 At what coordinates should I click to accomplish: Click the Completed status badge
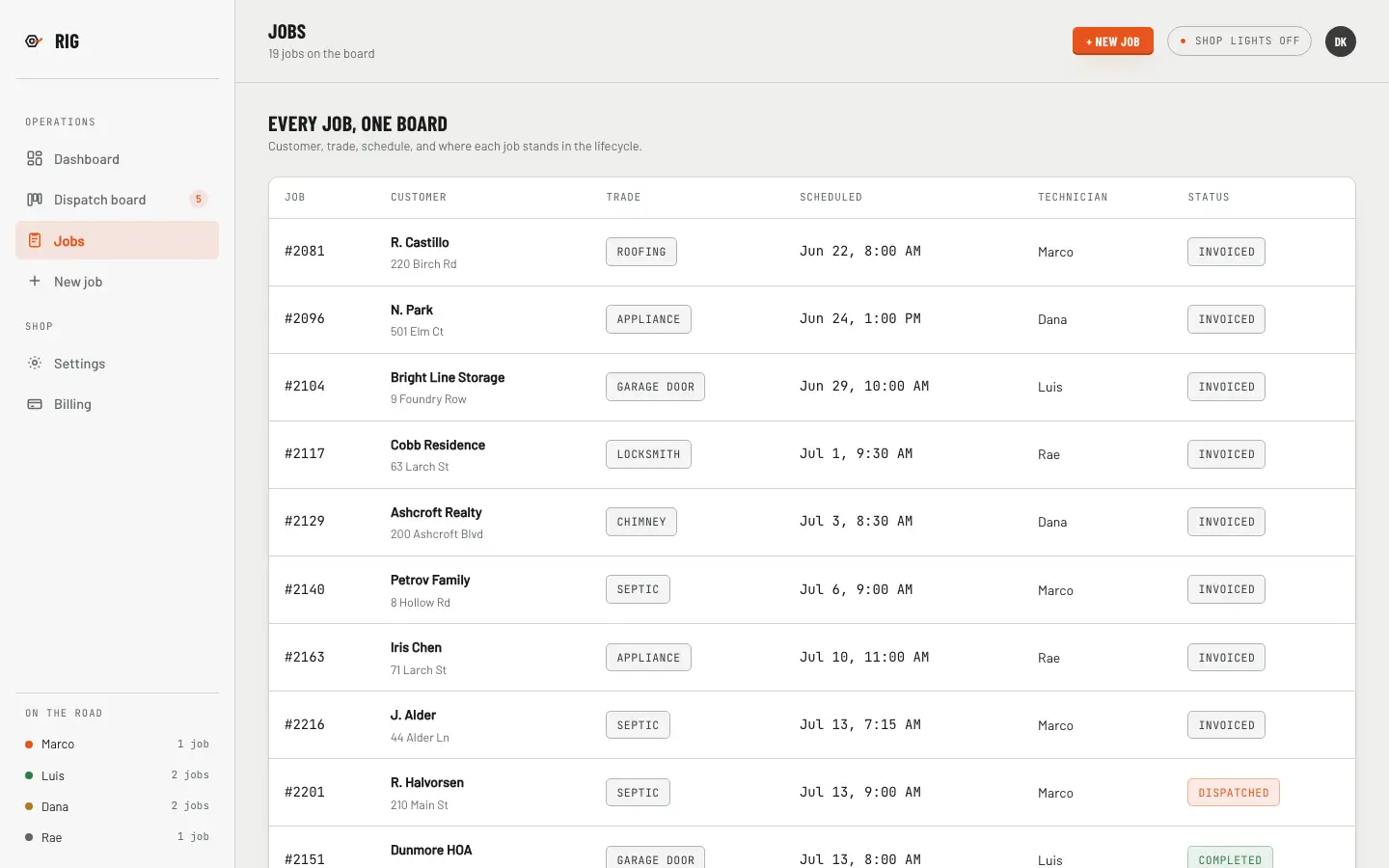coord(1230,857)
